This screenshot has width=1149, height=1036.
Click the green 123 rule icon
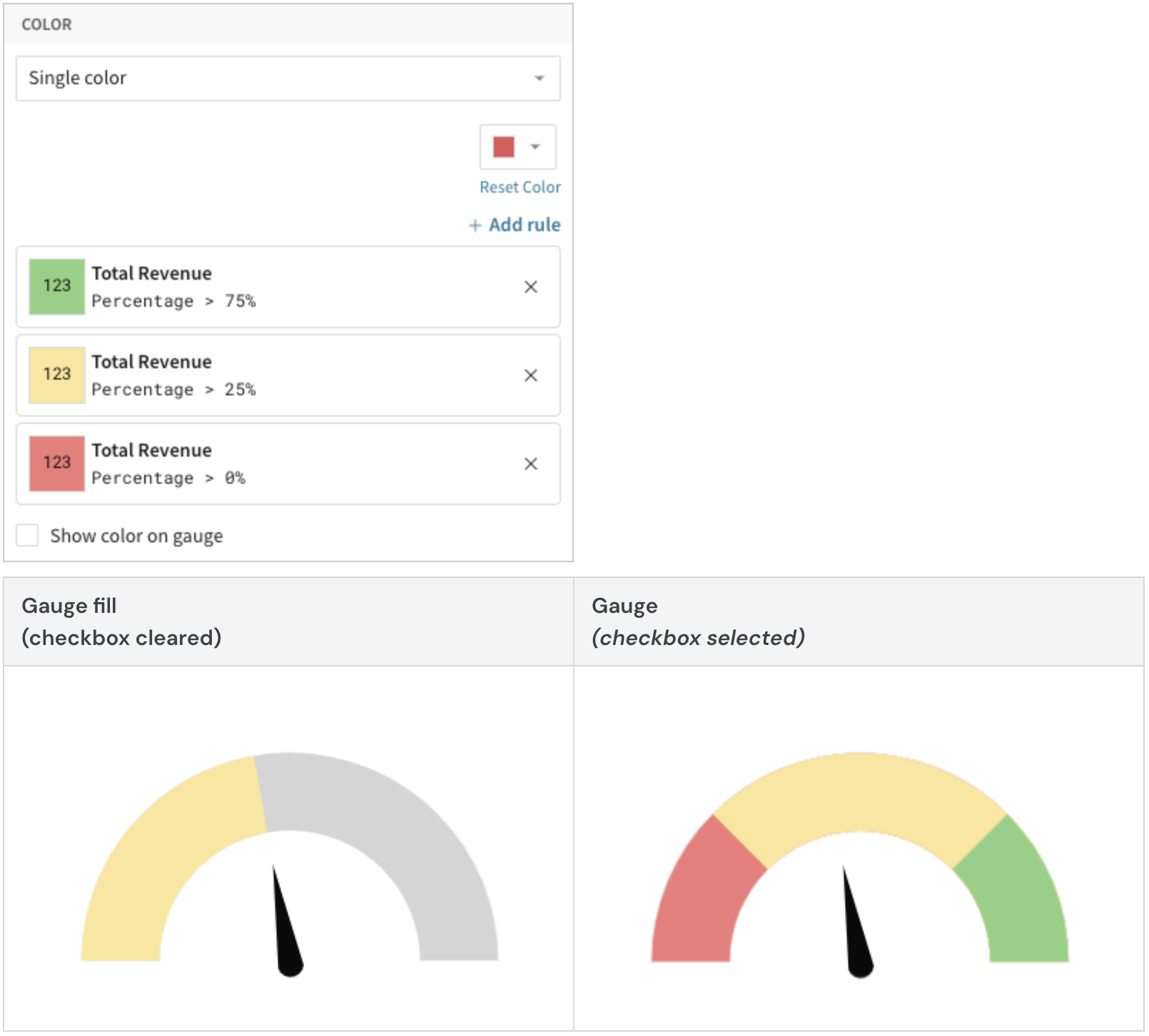57,286
